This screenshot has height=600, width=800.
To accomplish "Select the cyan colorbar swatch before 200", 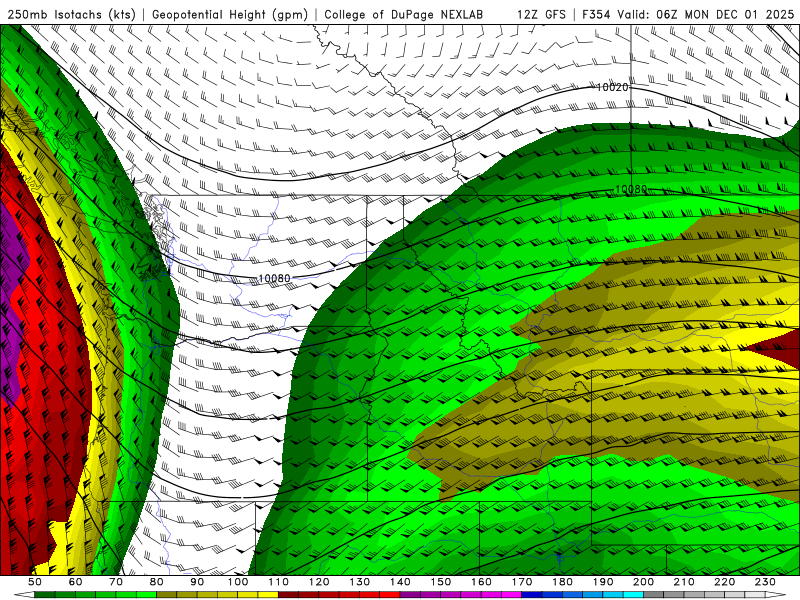I will (634, 595).
